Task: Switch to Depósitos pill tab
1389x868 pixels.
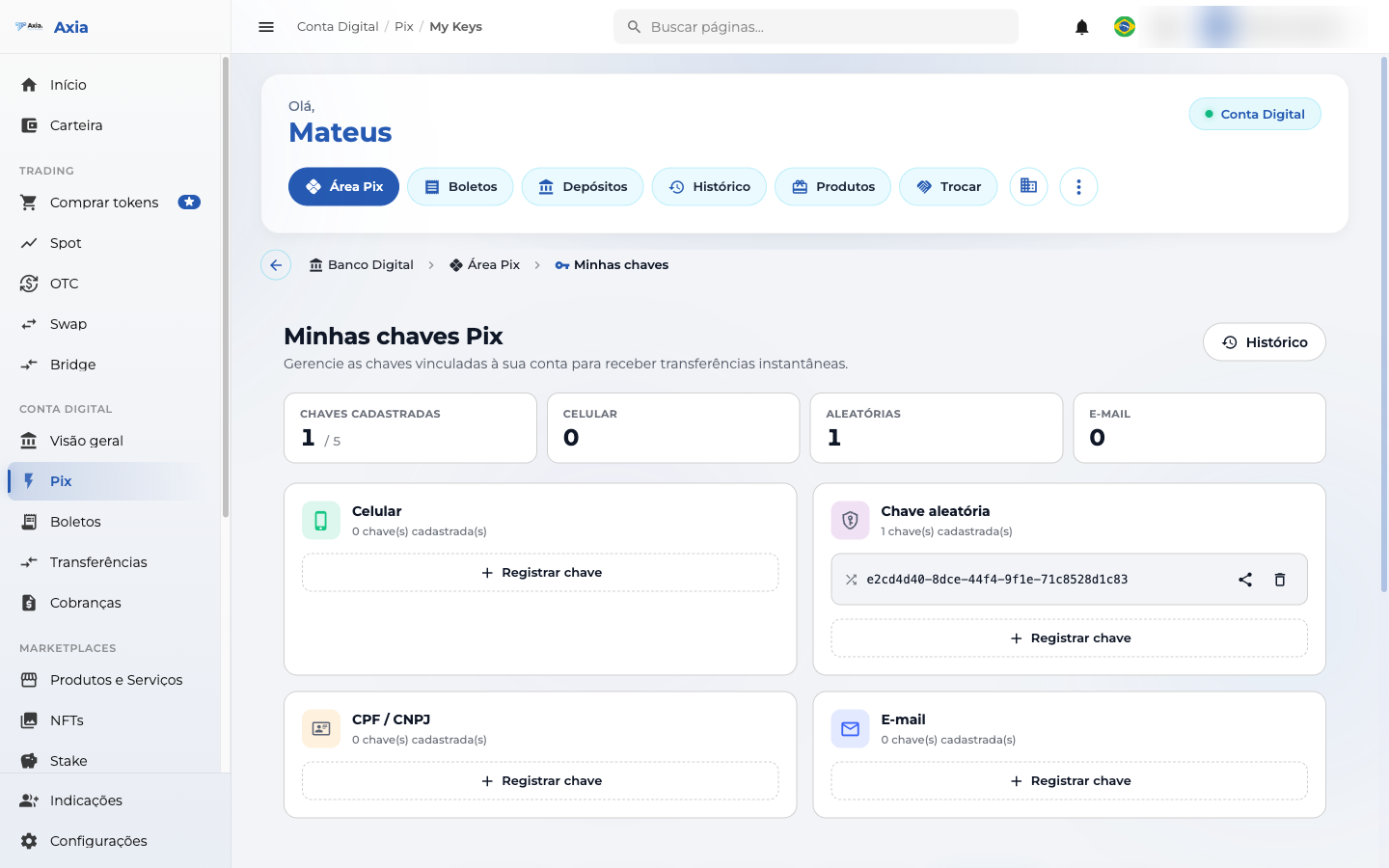Action: 583,187
